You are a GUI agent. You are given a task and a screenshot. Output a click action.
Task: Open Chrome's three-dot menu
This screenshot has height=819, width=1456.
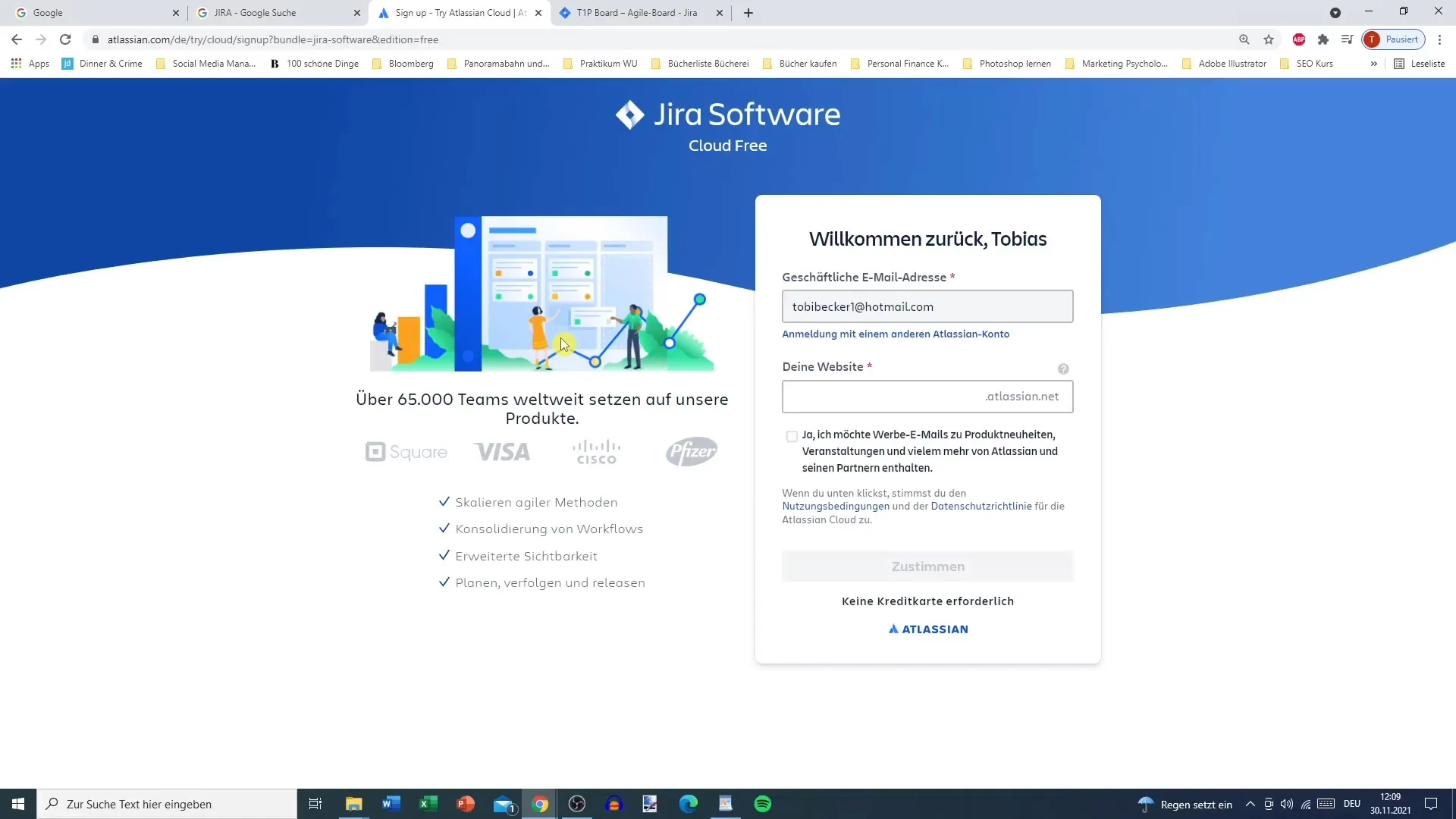click(1439, 39)
